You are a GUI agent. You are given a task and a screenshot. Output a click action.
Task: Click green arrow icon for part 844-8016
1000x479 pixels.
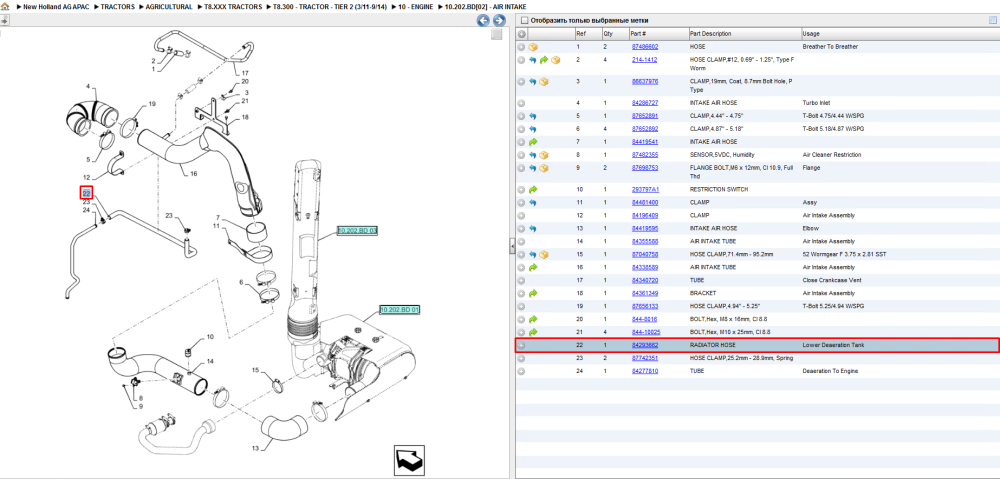pyautogui.click(x=533, y=319)
